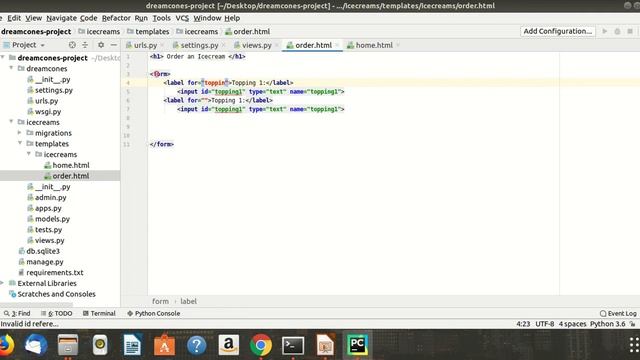Close the urls.py editor tab
Image resolution: width=640 pixels, height=360 pixels.
(162, 45)
